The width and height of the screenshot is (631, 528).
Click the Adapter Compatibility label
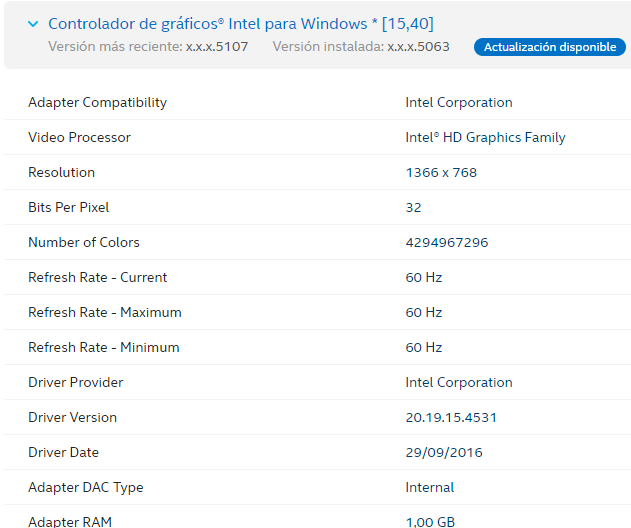97,102
